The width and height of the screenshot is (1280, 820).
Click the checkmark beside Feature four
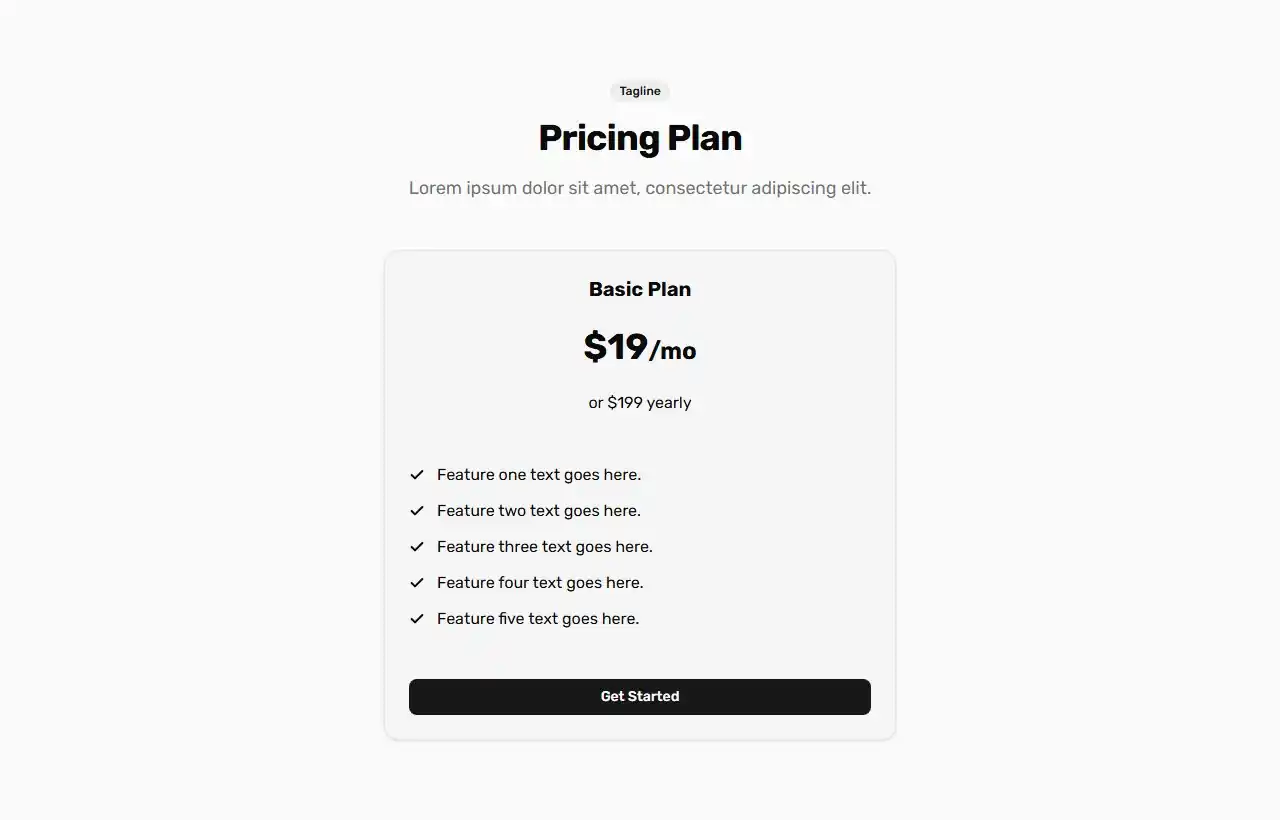click(416, 582)
